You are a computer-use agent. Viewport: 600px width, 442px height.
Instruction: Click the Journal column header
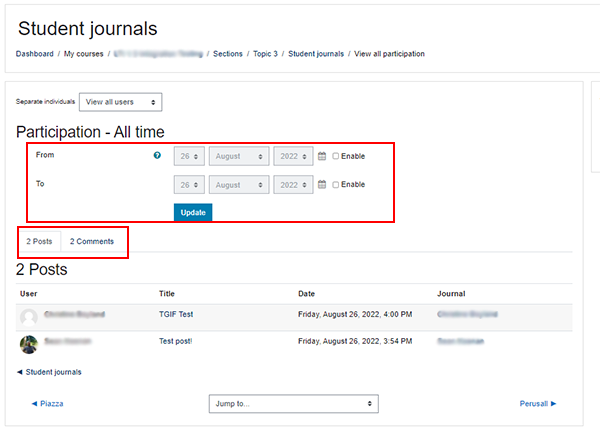[451, 294]
